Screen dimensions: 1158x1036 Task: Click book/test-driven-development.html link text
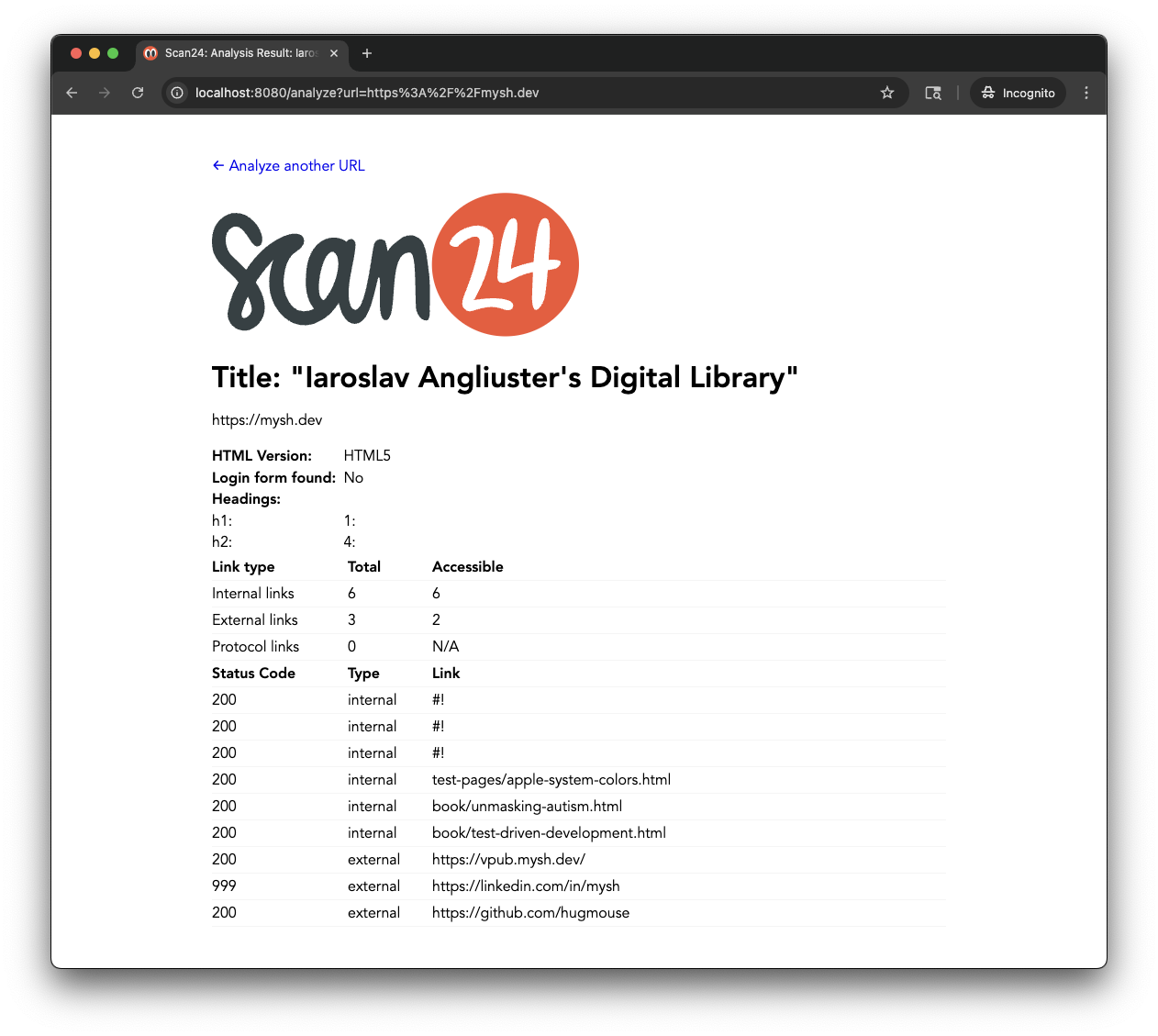tap(549, 833)
